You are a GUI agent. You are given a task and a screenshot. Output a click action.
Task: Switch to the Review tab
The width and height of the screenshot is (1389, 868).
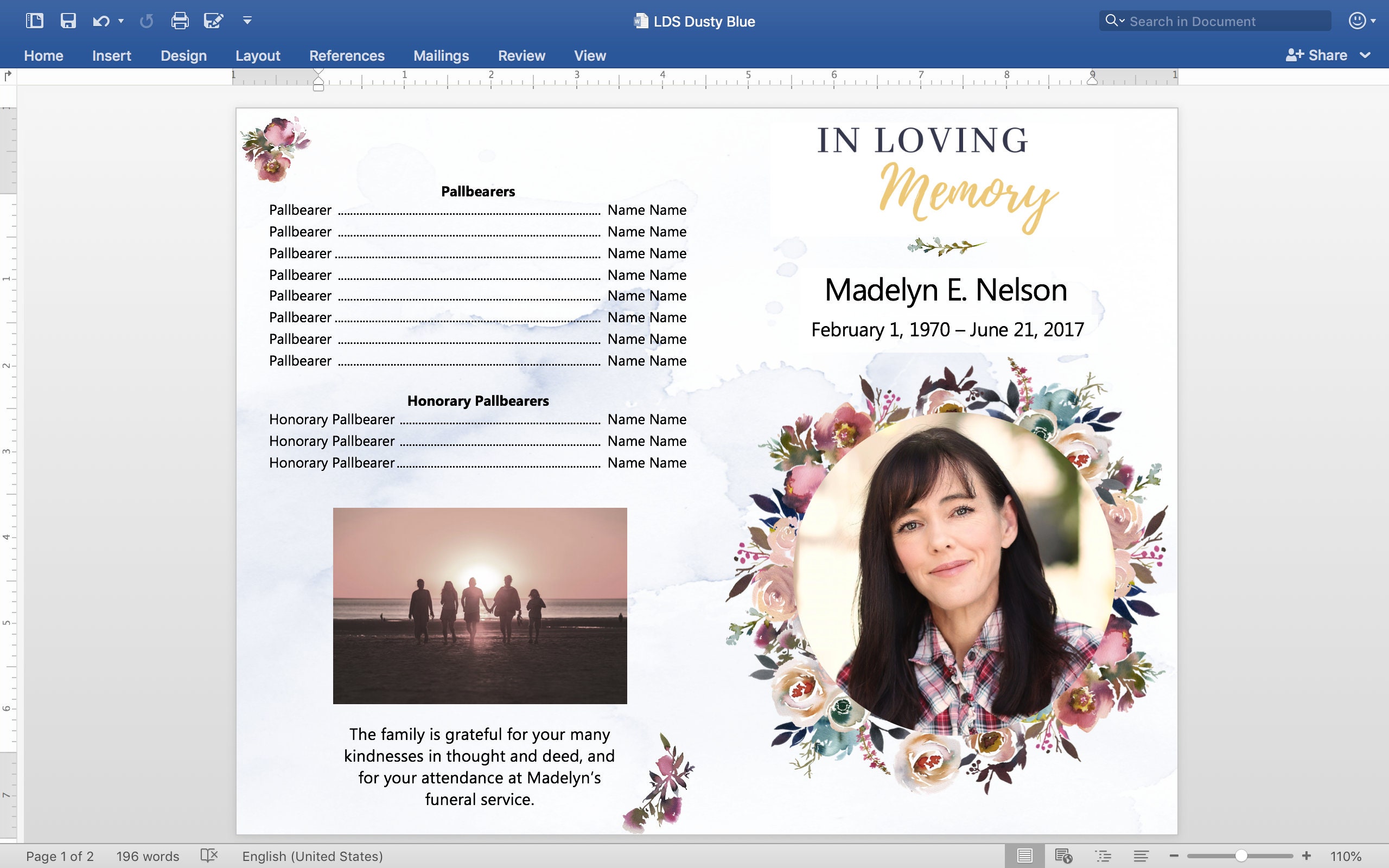[x=521, y=56]
